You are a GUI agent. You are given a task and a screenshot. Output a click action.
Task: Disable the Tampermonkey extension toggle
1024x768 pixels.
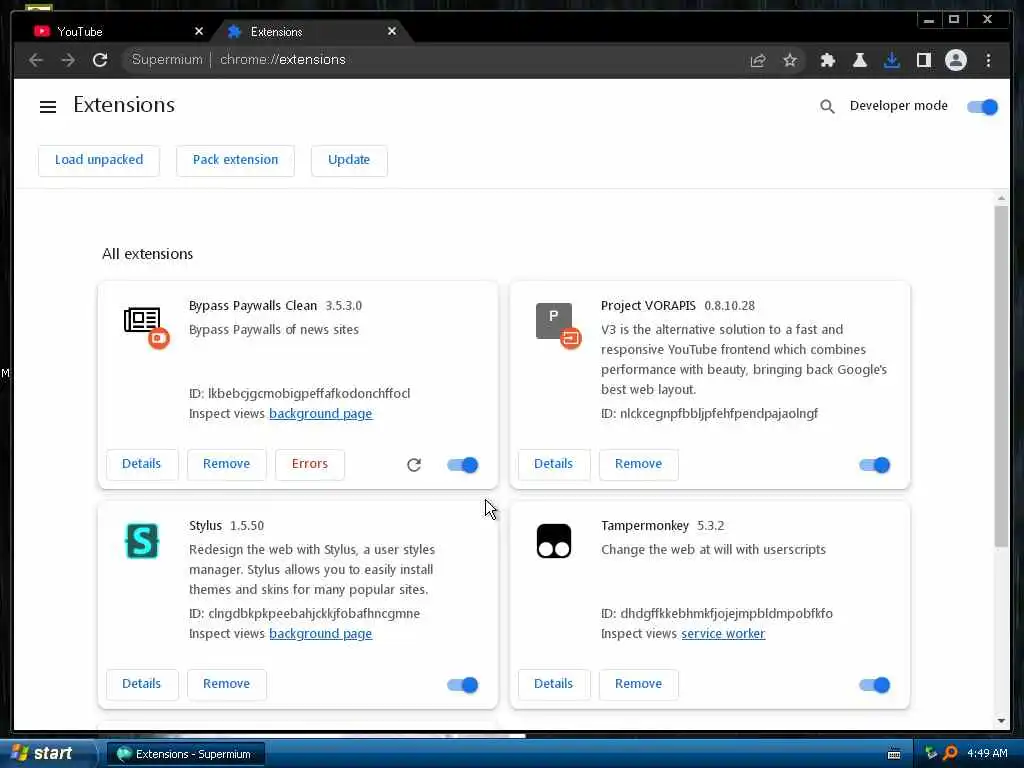point(875,685)
